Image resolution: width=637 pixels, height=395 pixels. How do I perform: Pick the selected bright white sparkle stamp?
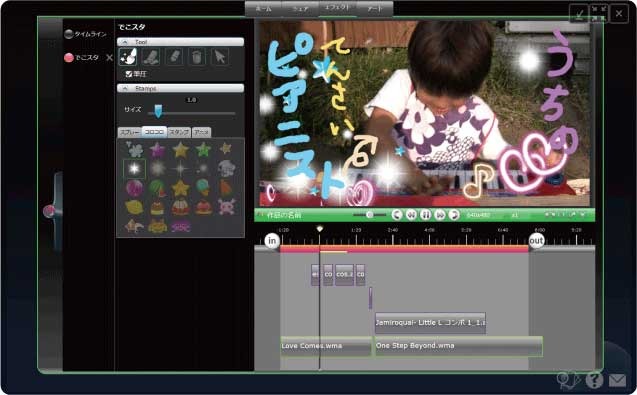pos(134,168)
